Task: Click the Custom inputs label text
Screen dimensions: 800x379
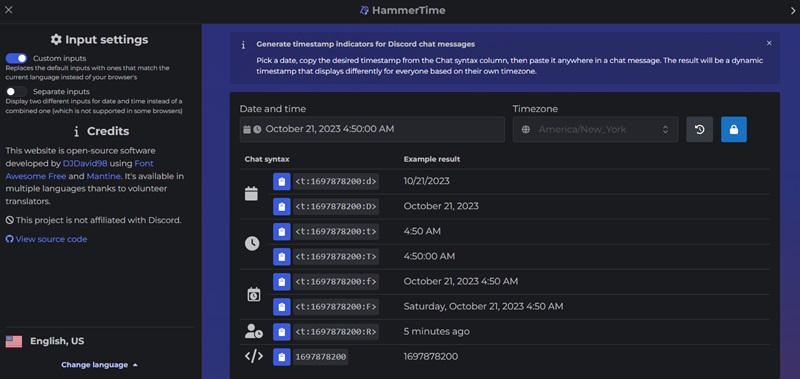Action: pos(60,58)
